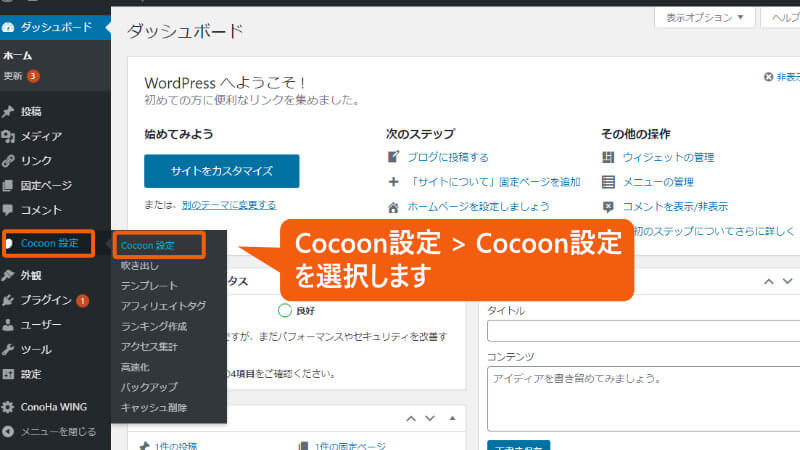Image resolution: width=800 pixels, height=450 pixels.
Task: Select 吹き出し in flyout submenu
Action: 140,265
